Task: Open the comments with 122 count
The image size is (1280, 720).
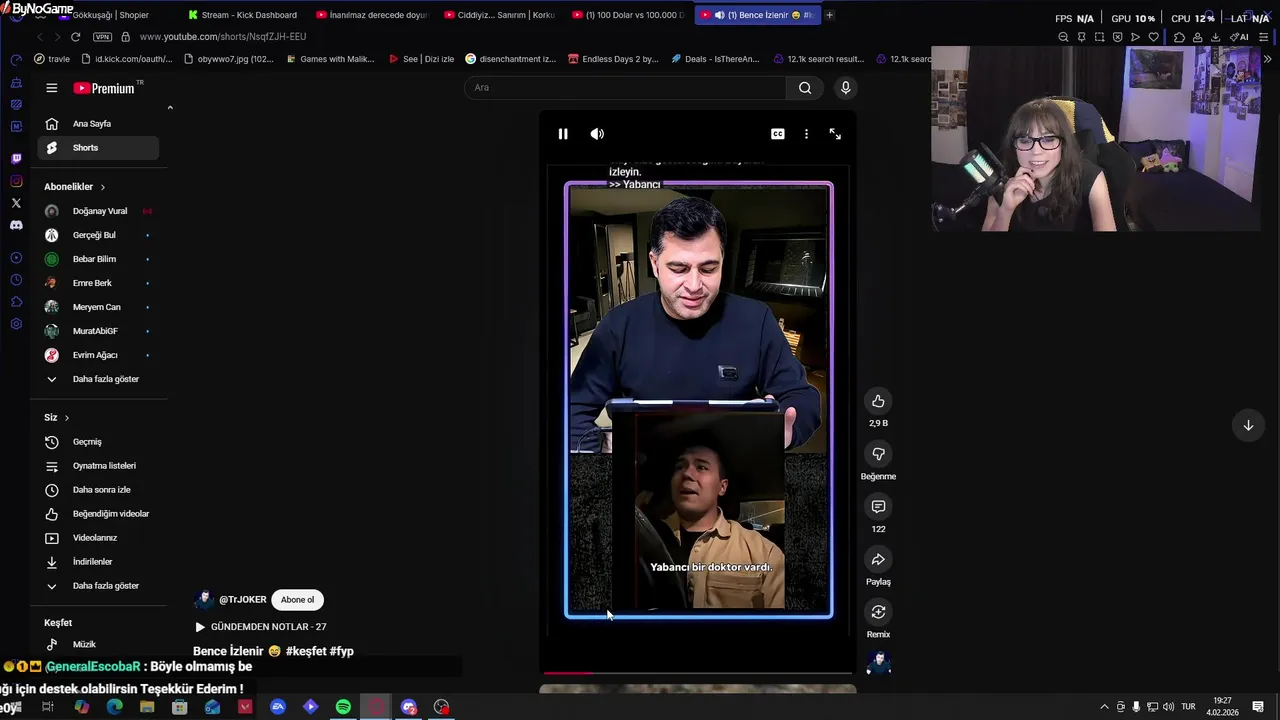Action: [x=878, y=507]
